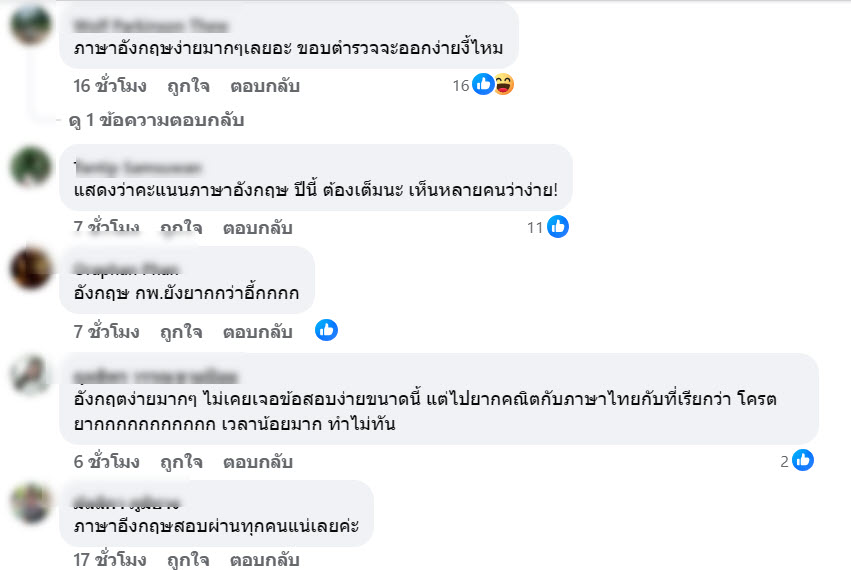Open the thumbs-up reaction next to count 11
The image size is (851, 570).
558,227
